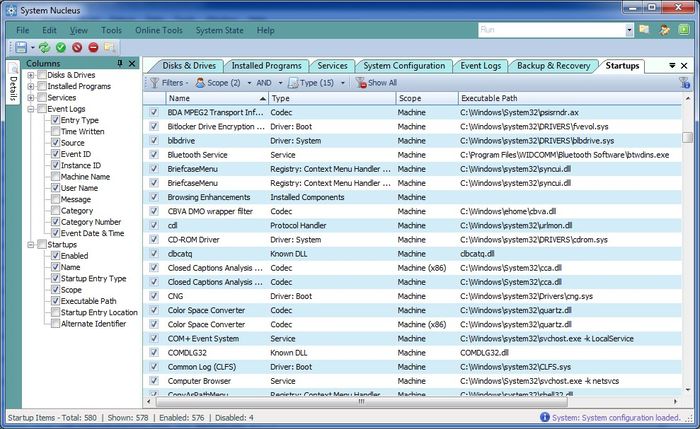Expand the Installed Programs tree node
Screen dimensions: 700x429
pos(31,86)
